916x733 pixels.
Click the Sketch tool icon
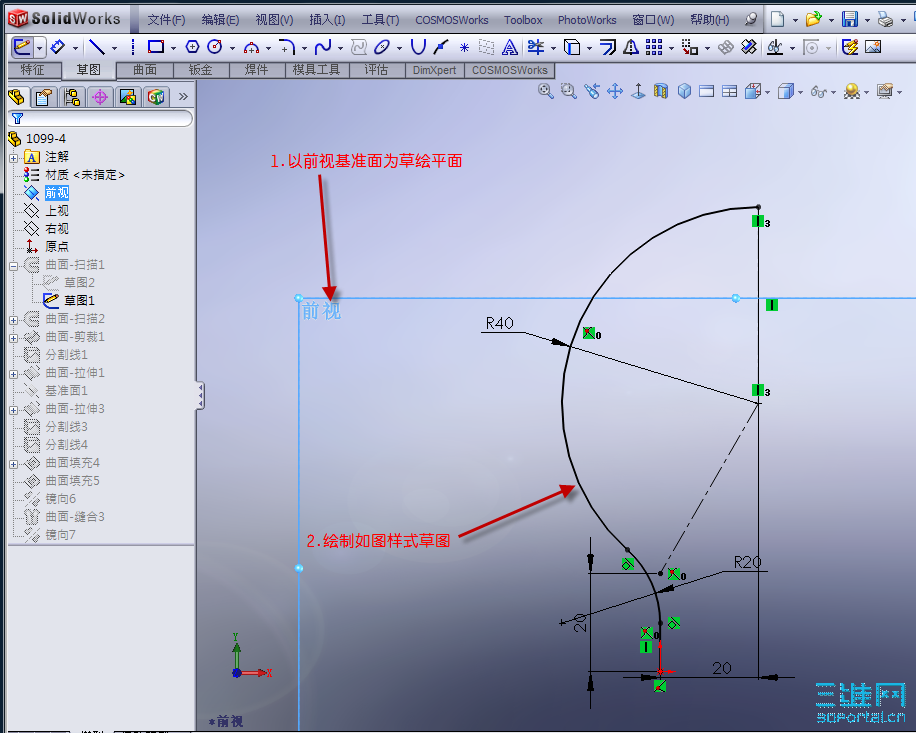pyautogui.click(x=22, y=47)
